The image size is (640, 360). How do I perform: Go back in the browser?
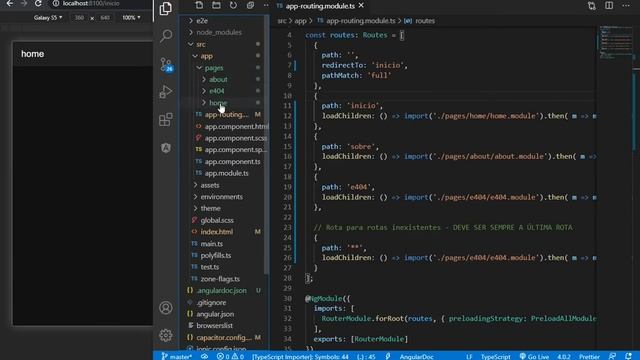9,3
